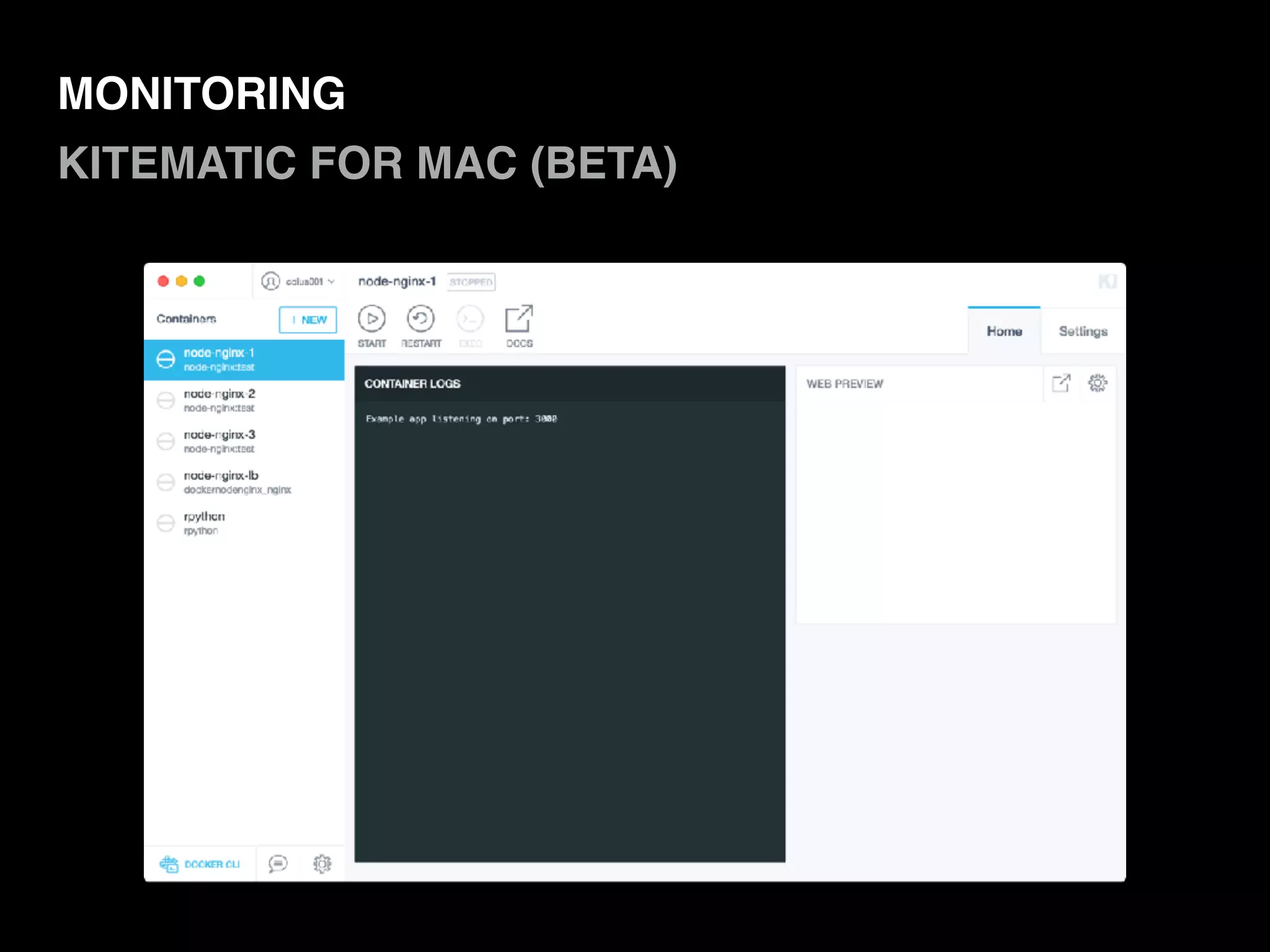Click the node-nginx-lb status icon
This screenshot has height=952, width=1270.
[x=166, y=482]
